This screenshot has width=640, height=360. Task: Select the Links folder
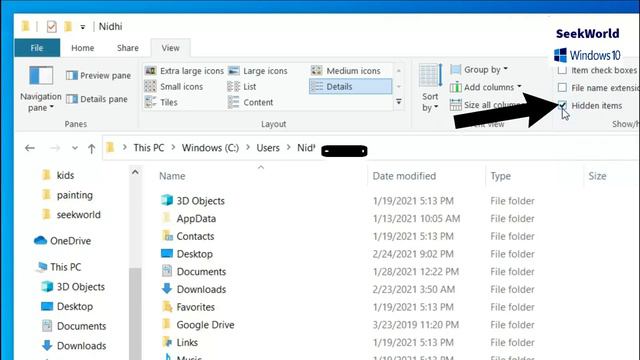[x=187, y=342]
